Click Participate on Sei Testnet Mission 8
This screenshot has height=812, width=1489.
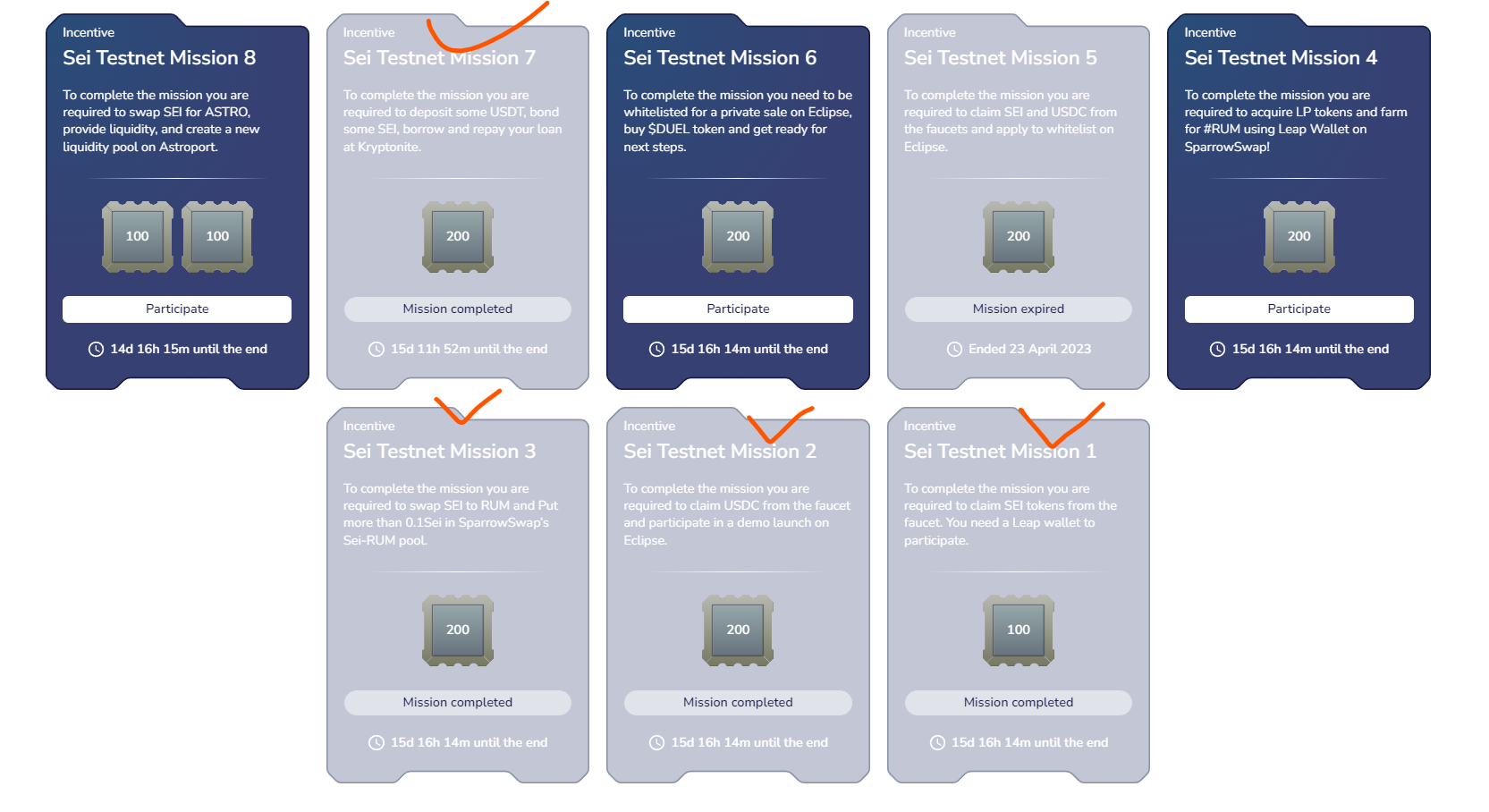[x=177, y=309]
